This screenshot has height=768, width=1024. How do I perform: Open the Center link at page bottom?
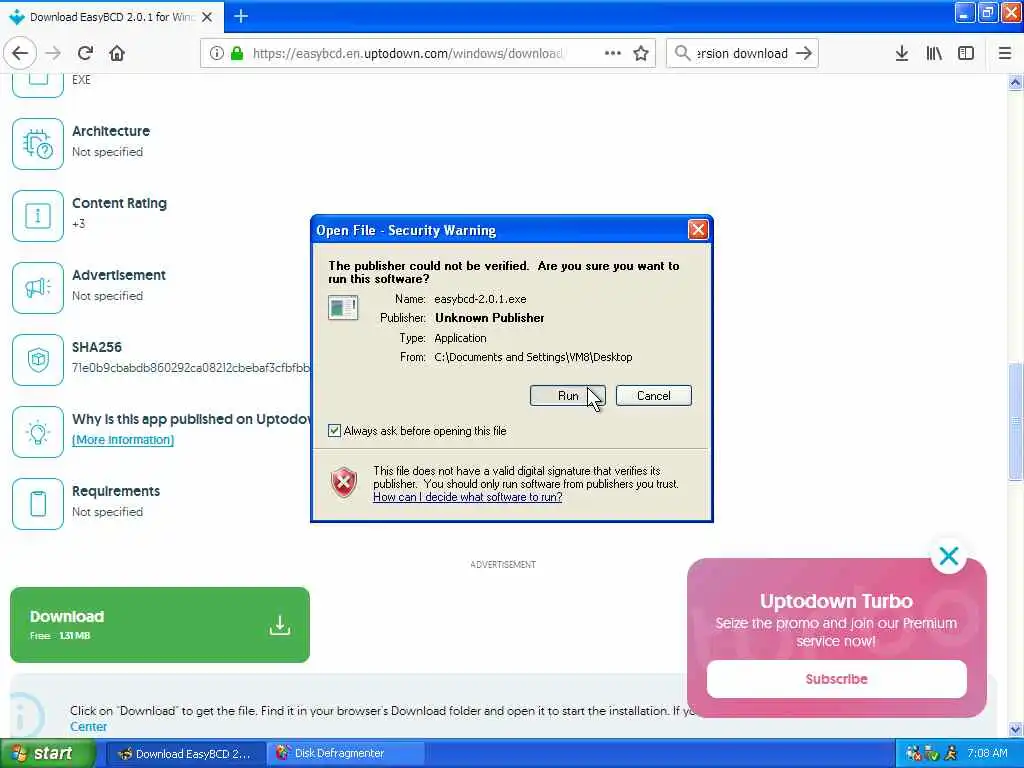pos(88,726)
